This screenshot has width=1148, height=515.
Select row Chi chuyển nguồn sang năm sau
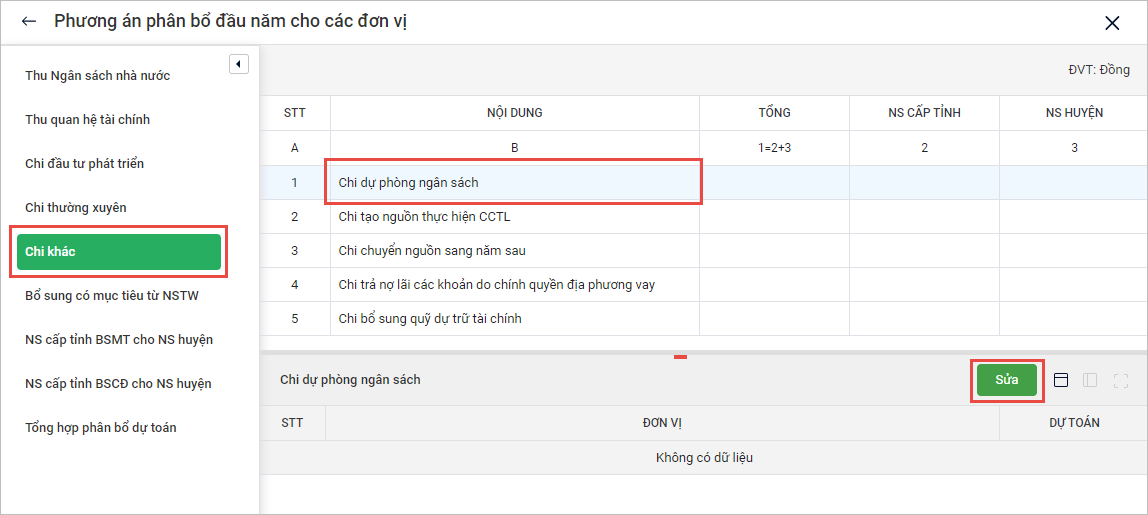click(x=514, y=251)
